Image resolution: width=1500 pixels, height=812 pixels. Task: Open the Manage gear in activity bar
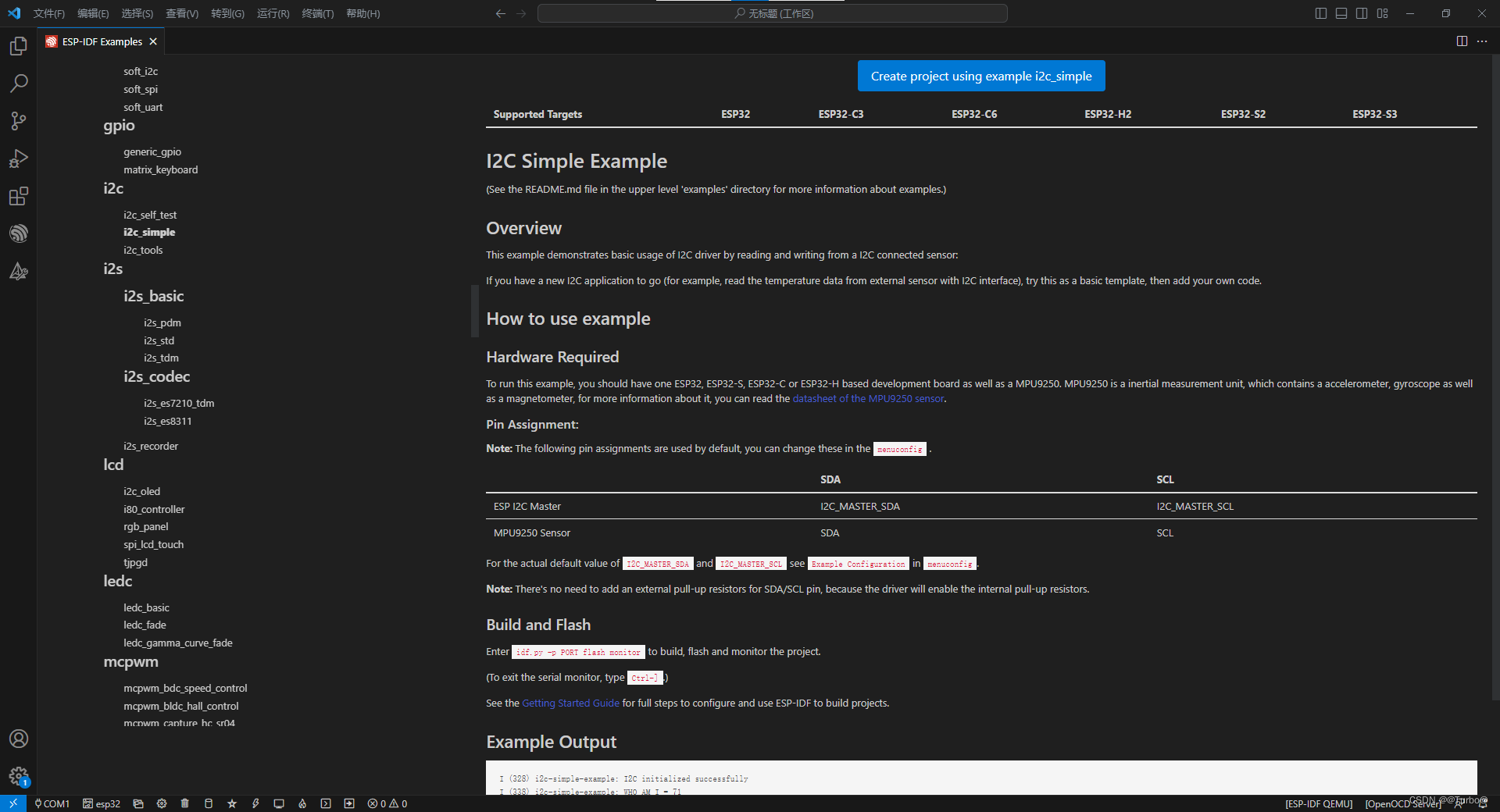(19, 776)
